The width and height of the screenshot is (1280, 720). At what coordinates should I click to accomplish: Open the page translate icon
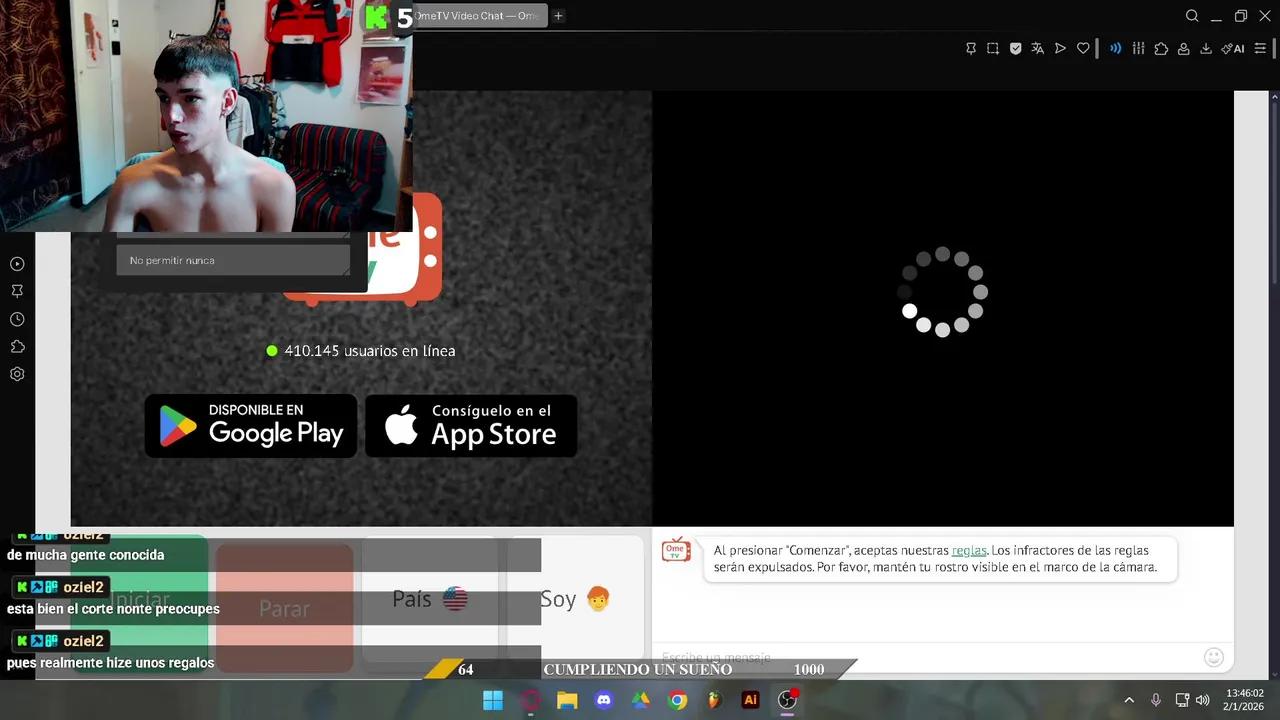coord(1038,48)
